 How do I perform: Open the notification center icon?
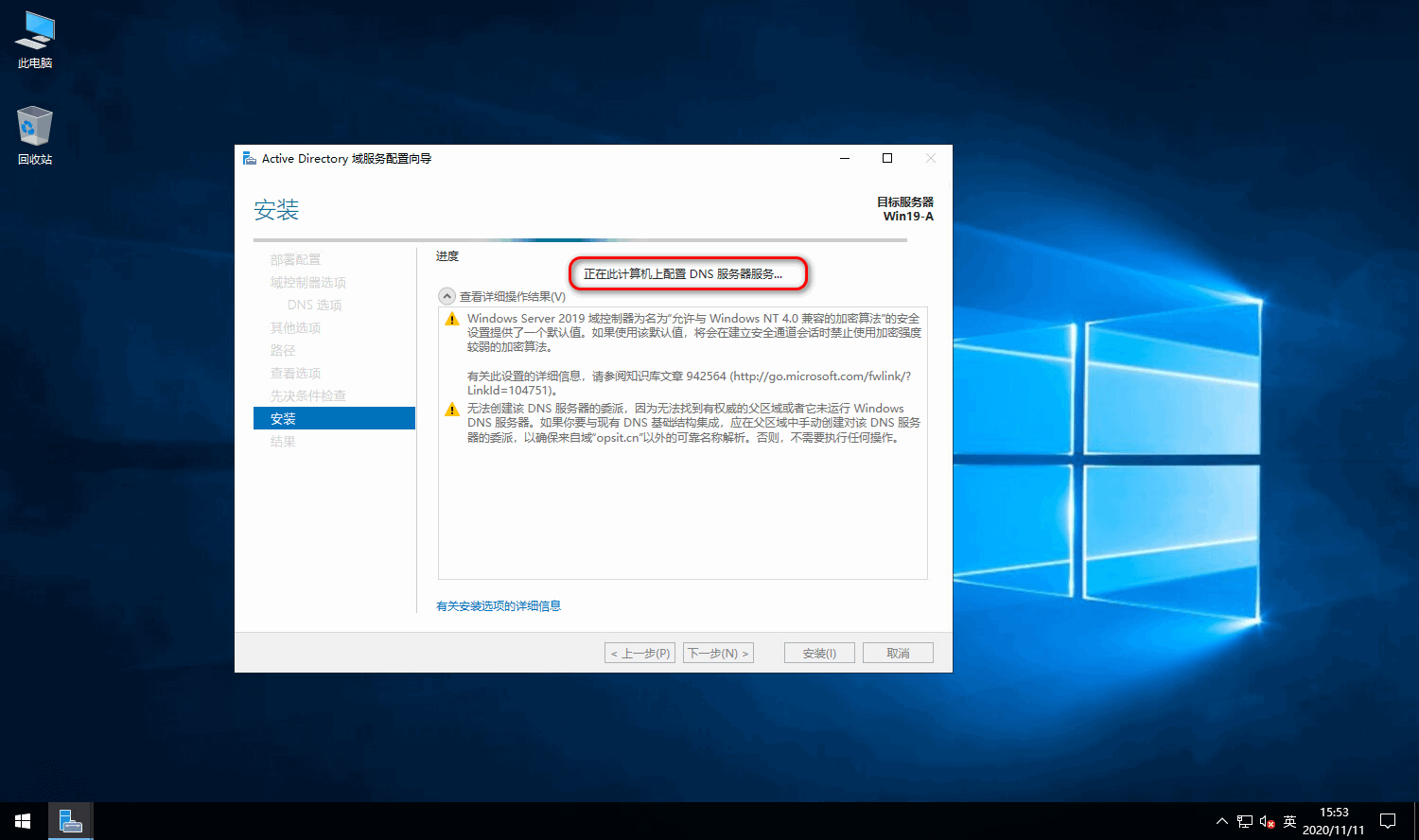click(1388, 821)
